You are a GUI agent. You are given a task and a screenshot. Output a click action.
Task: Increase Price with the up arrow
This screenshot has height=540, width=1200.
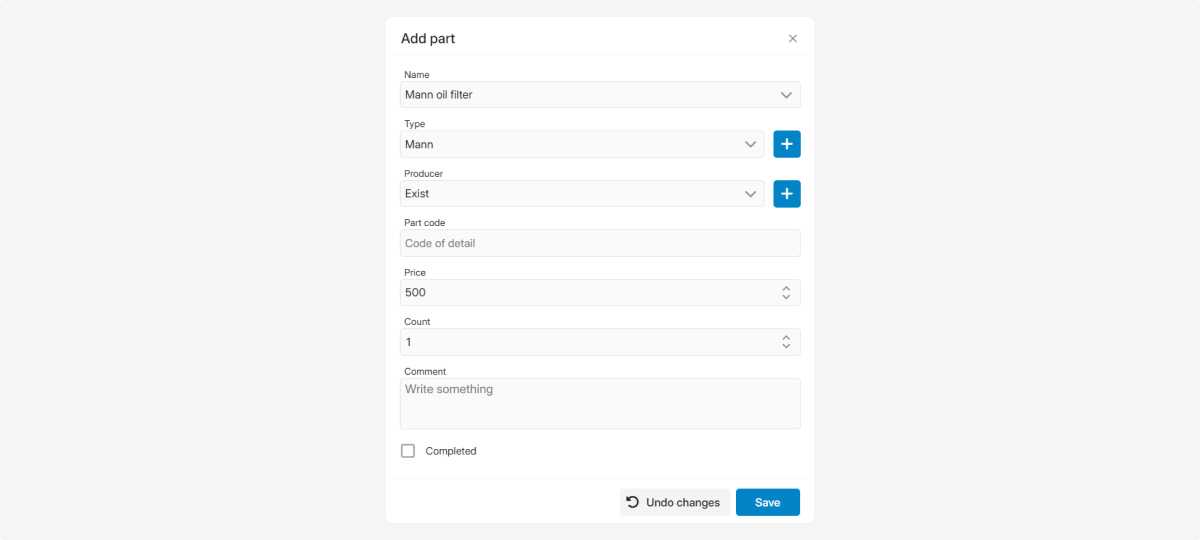click(x=786, y=288)
